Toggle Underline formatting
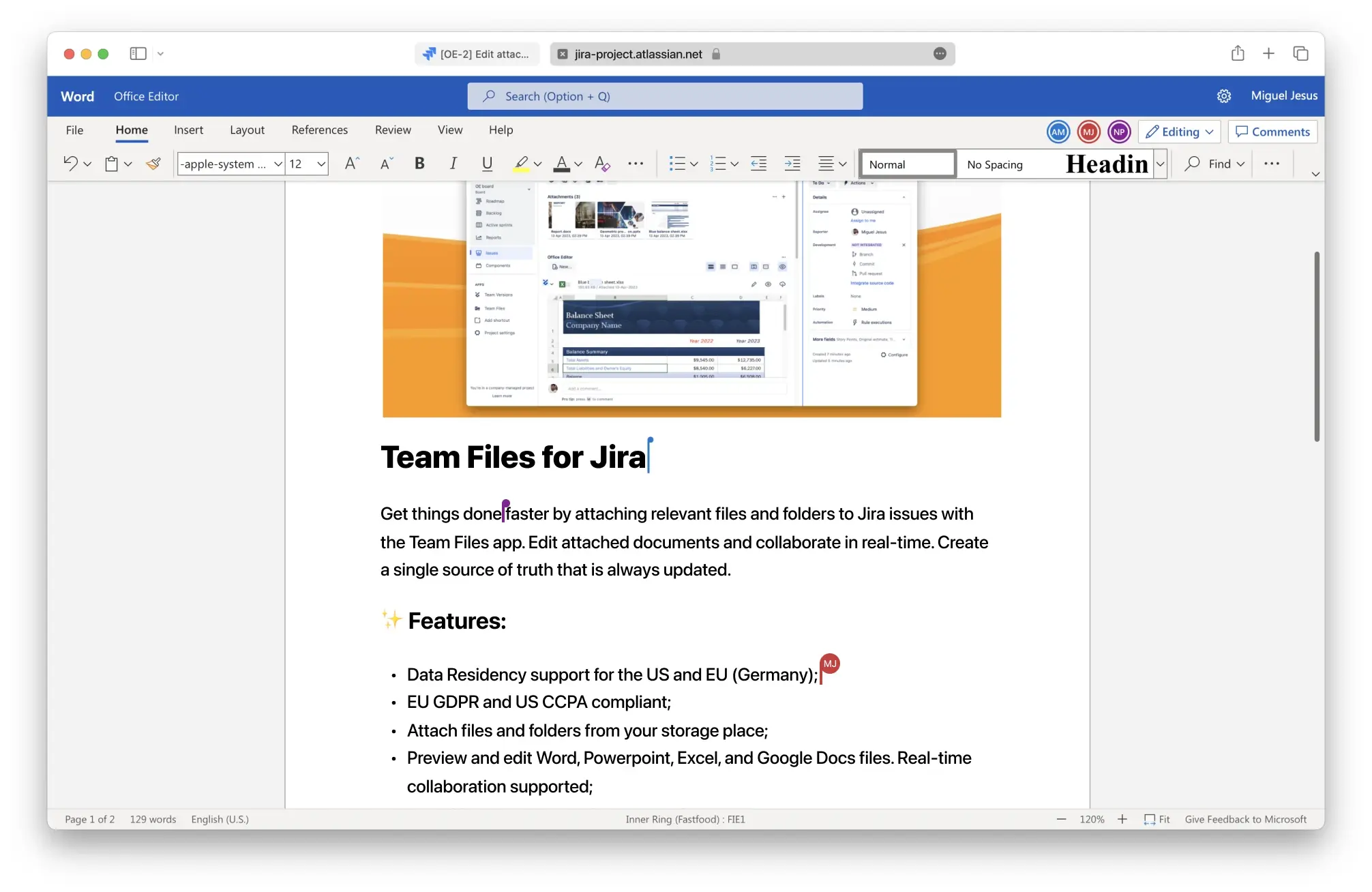The height and width of the screenshot is (892, 1372). point(487,164)
